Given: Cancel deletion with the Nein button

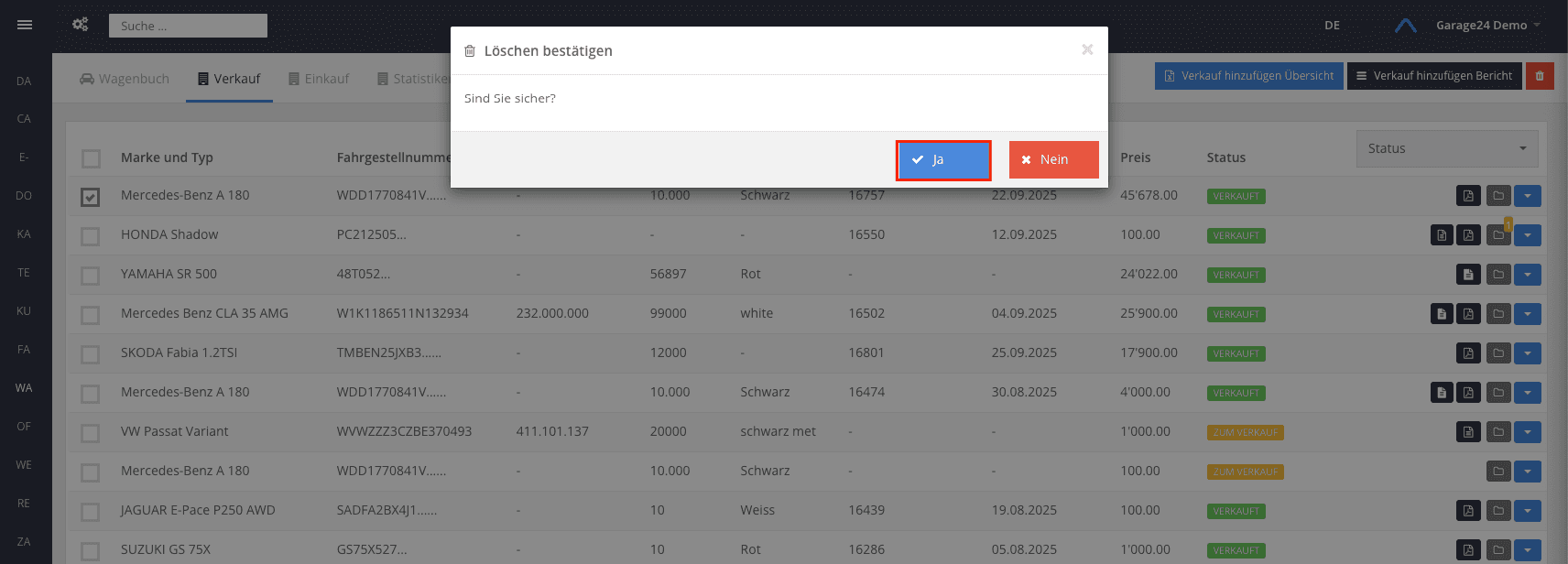Looking at the screenshot, I should tap(1053, 160).
